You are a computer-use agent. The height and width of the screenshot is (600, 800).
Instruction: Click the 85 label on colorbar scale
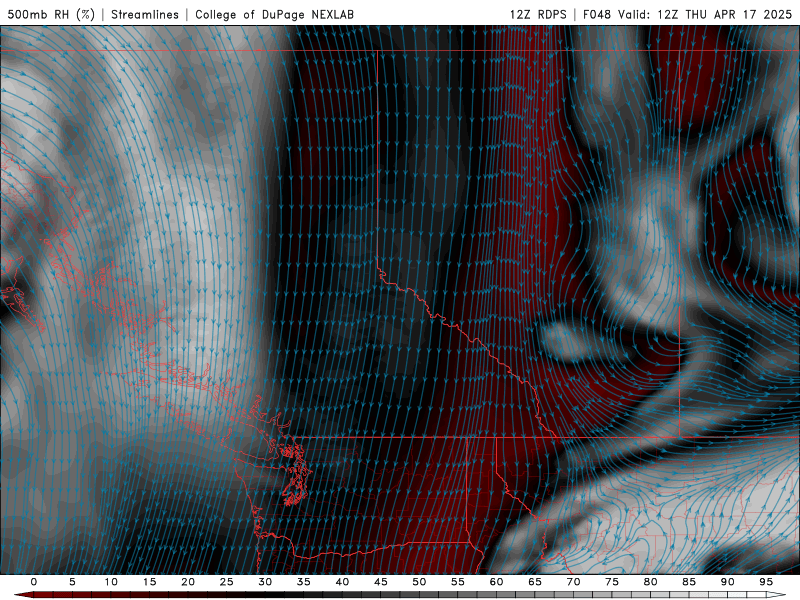[689, 582]
